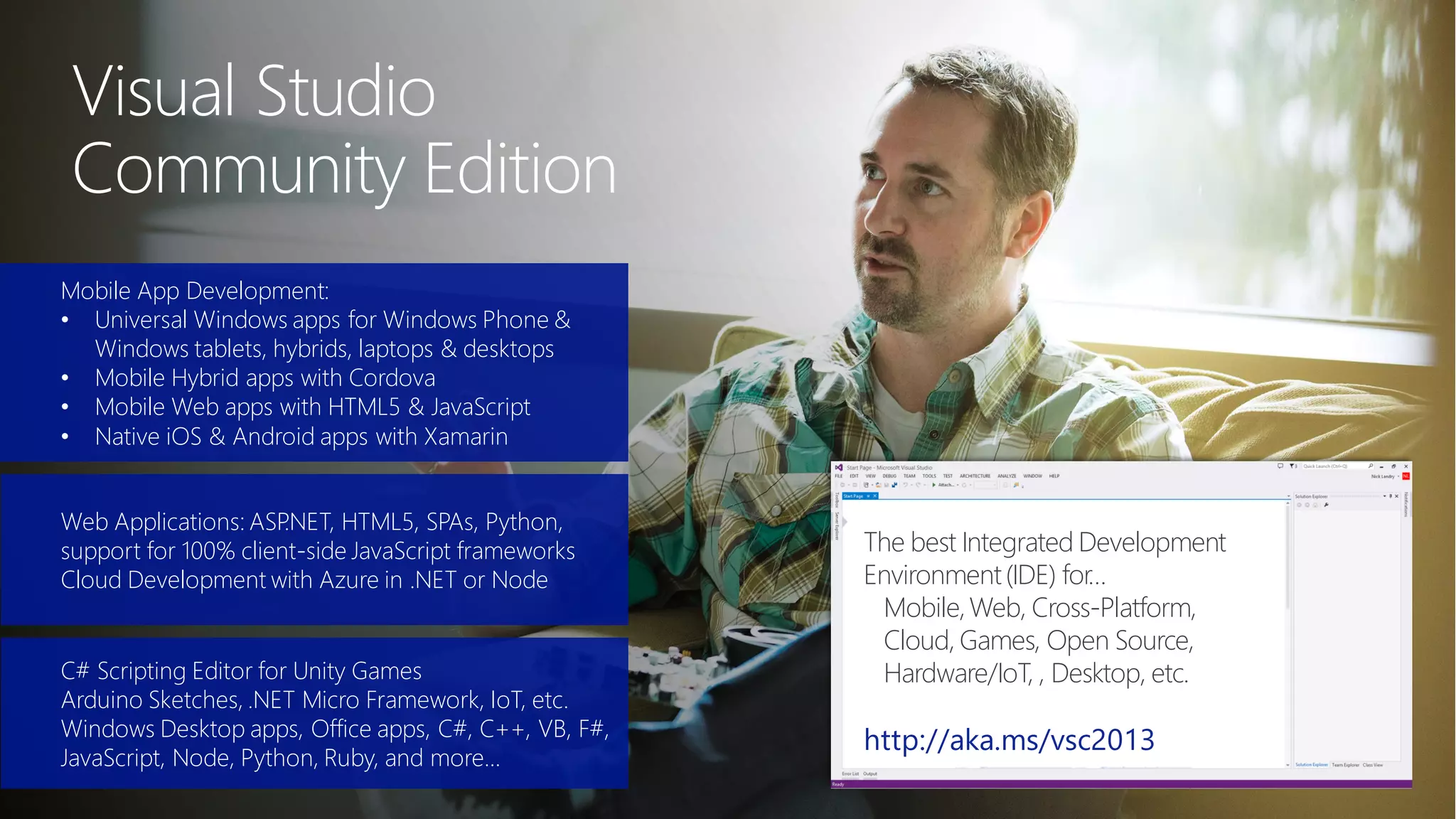Image resolution: width=1456 pixels, height=819 pixels.
Task: Open the VIEW menu
Action: point(871,476)
